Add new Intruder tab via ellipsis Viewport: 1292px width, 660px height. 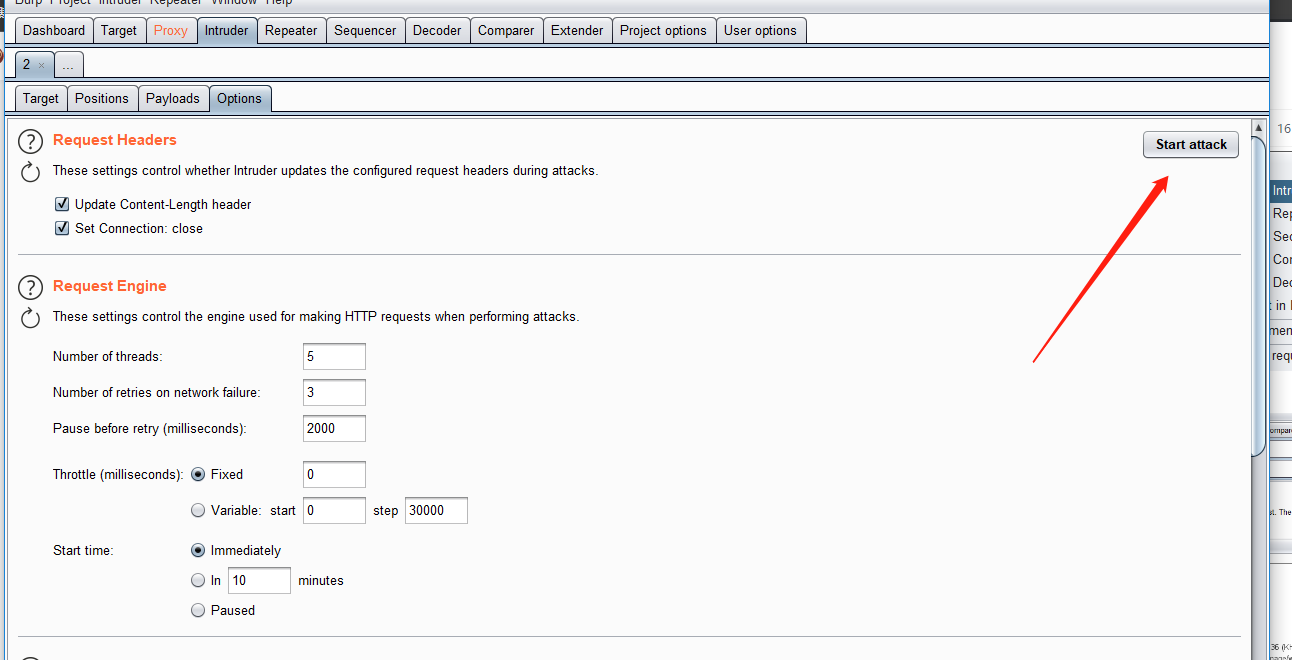[68, 65]
